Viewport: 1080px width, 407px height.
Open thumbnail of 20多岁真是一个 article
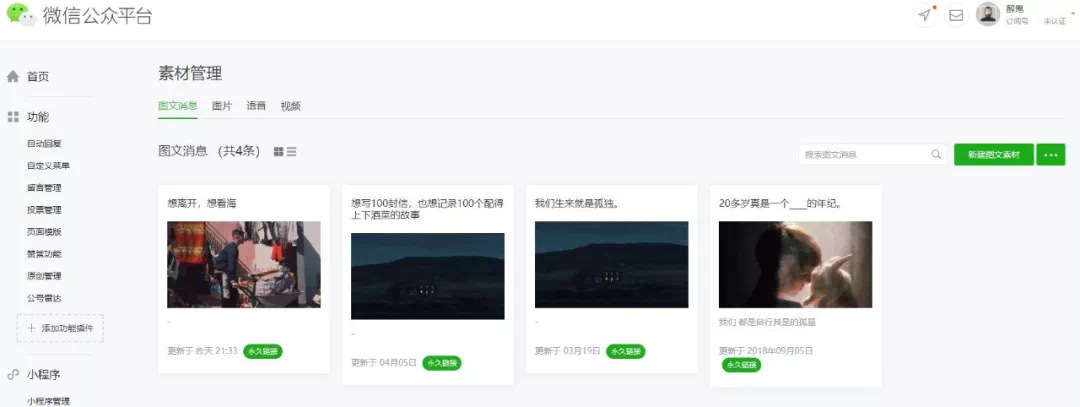click(796, 264)
